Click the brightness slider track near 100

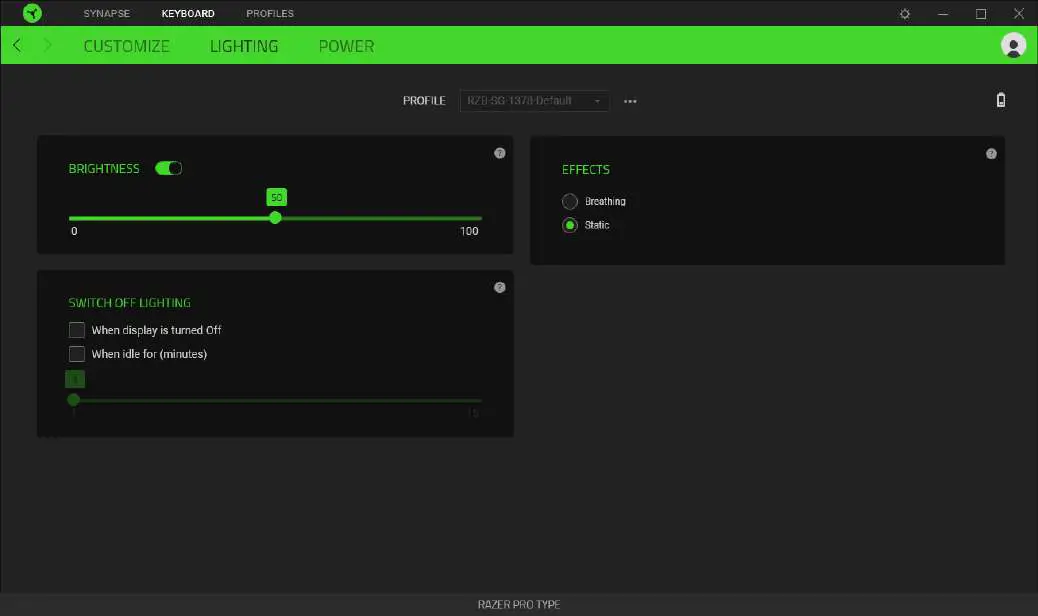(x=475, y=218)
